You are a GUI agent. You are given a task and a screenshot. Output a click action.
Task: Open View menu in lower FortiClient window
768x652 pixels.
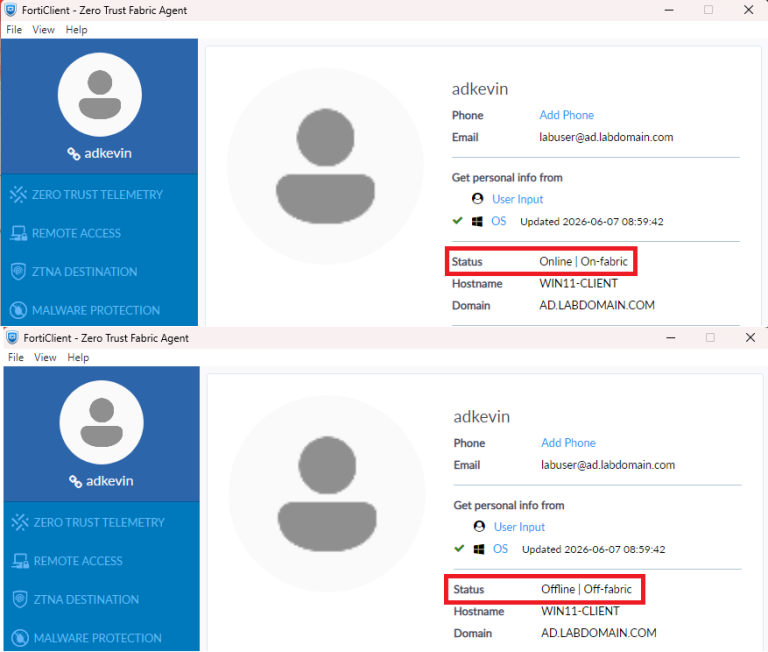tap(45, 358)
